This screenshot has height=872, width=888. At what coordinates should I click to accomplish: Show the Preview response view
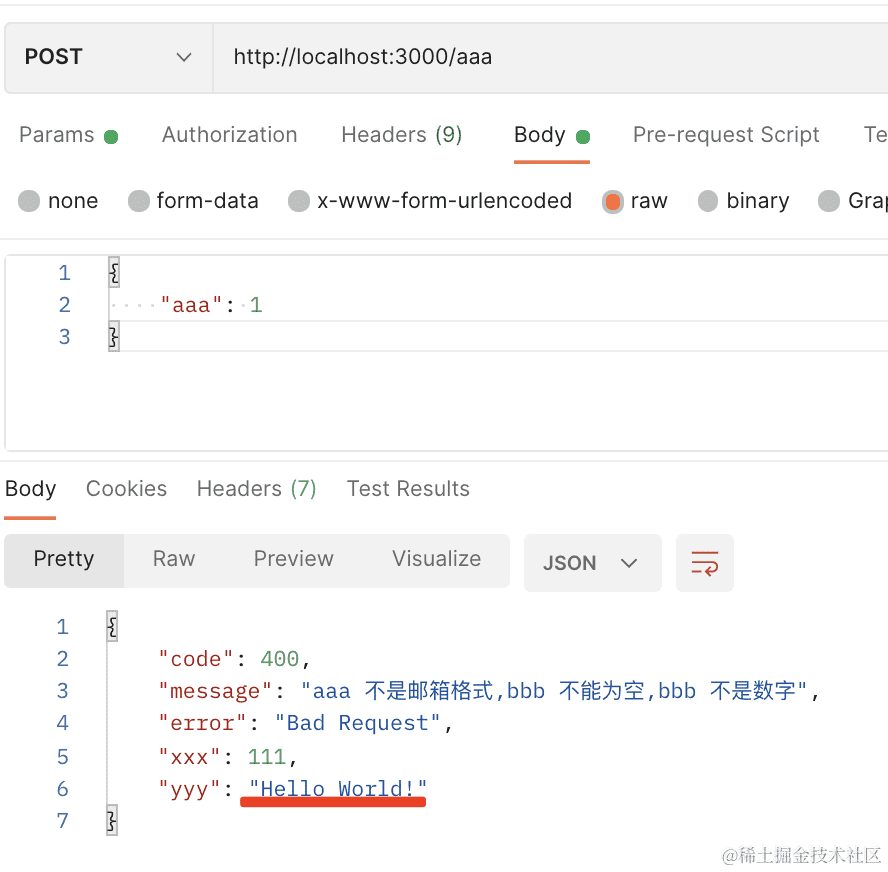tap(293, 559)
